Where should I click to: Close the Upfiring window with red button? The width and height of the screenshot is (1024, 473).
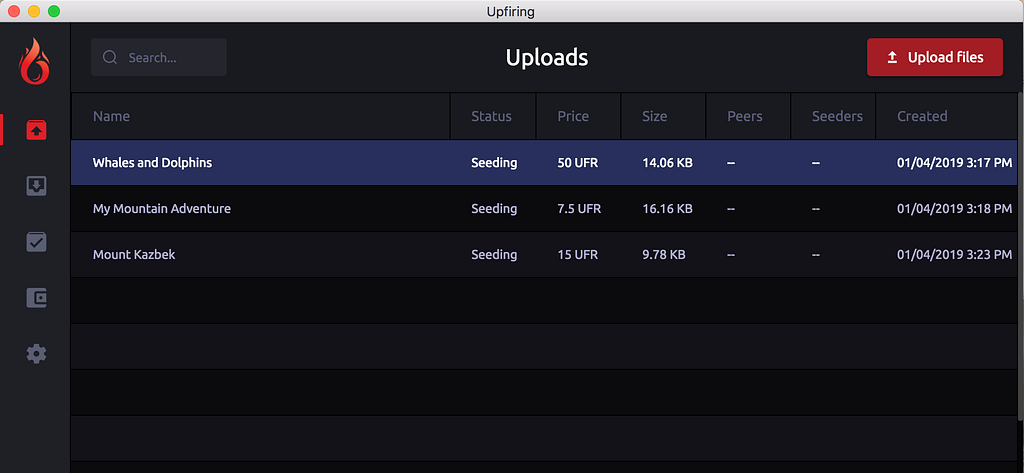tap(14, 11)
